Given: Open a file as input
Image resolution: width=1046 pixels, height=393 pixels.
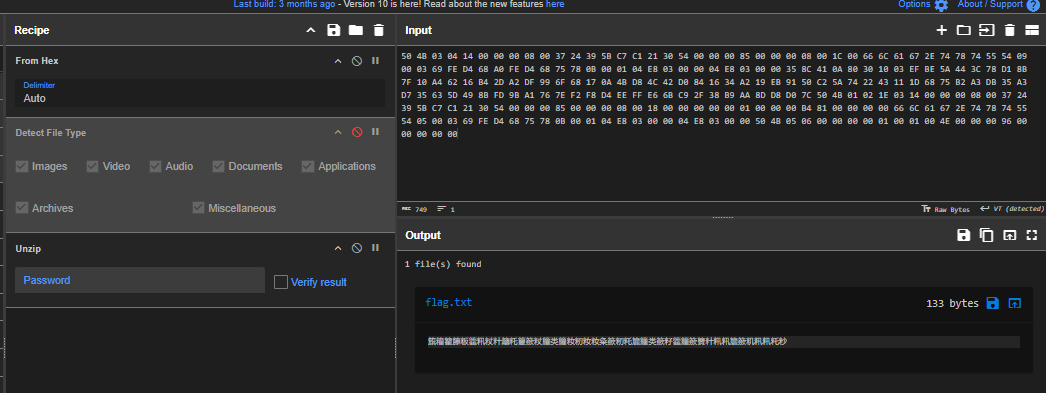Looking at the screenshot, I should tap(987, 30).
